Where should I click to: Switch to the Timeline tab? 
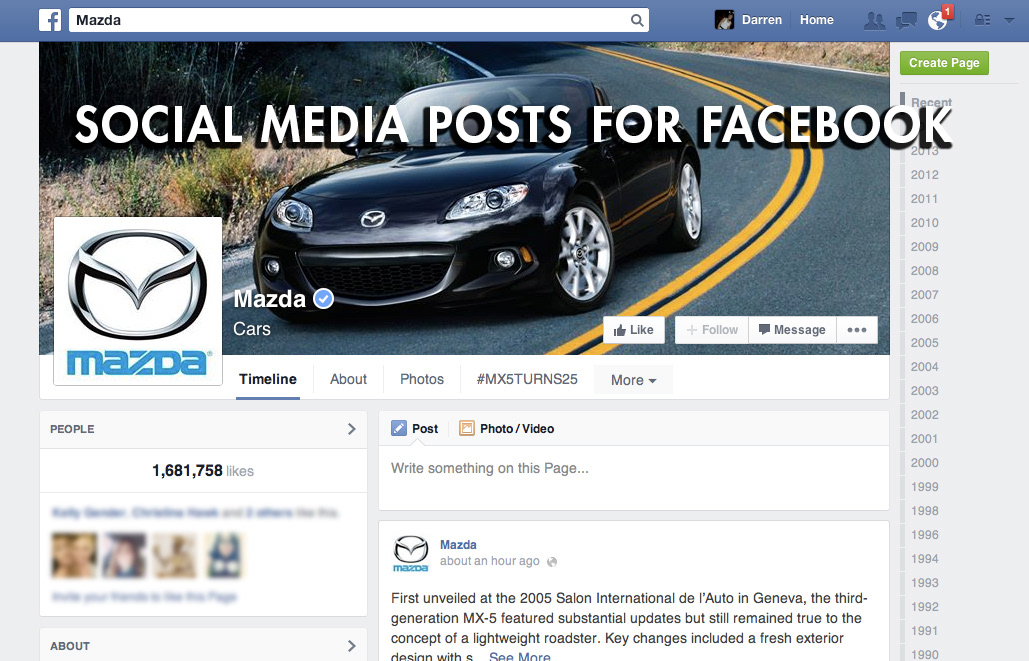click(x=268, y=379)
